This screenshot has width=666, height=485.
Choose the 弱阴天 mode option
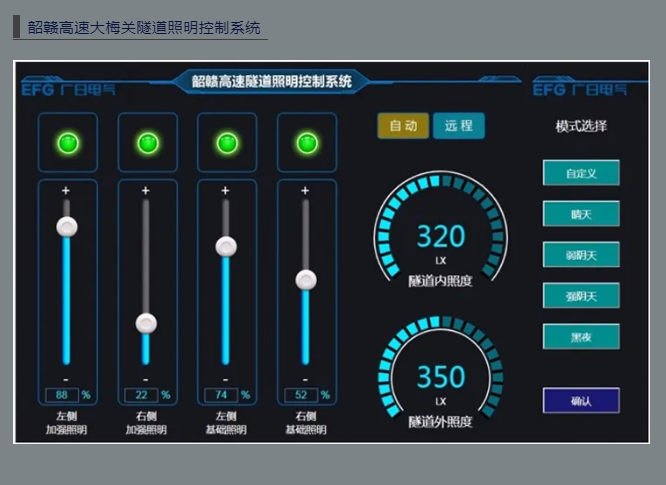tap(581, 255)
